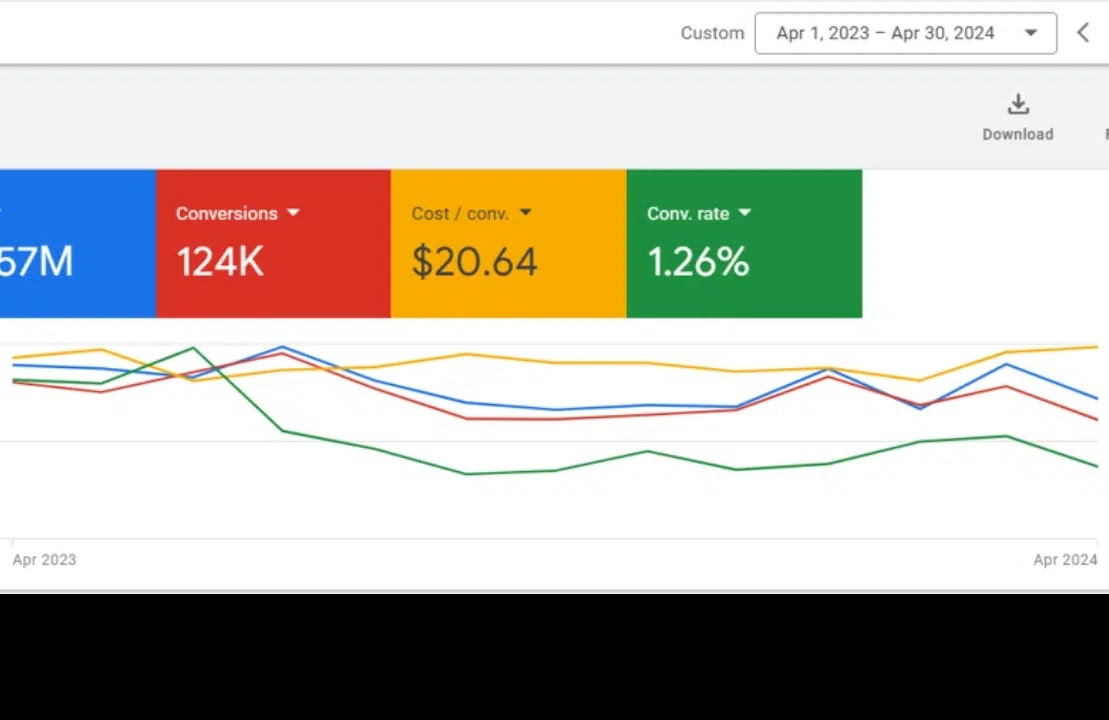The width and height of the screenshot is (1109, 720).
Task: Select the Cost / conv. label on yellow card
Action: 460,213
